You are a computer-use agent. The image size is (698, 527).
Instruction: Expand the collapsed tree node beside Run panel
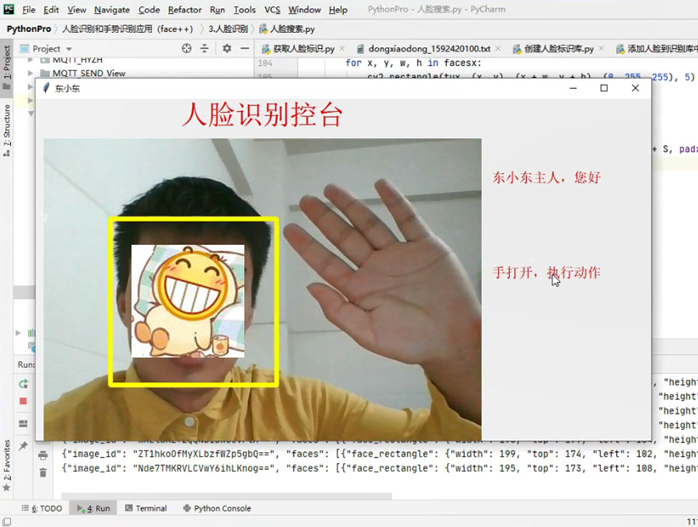(x=18, y=332)
